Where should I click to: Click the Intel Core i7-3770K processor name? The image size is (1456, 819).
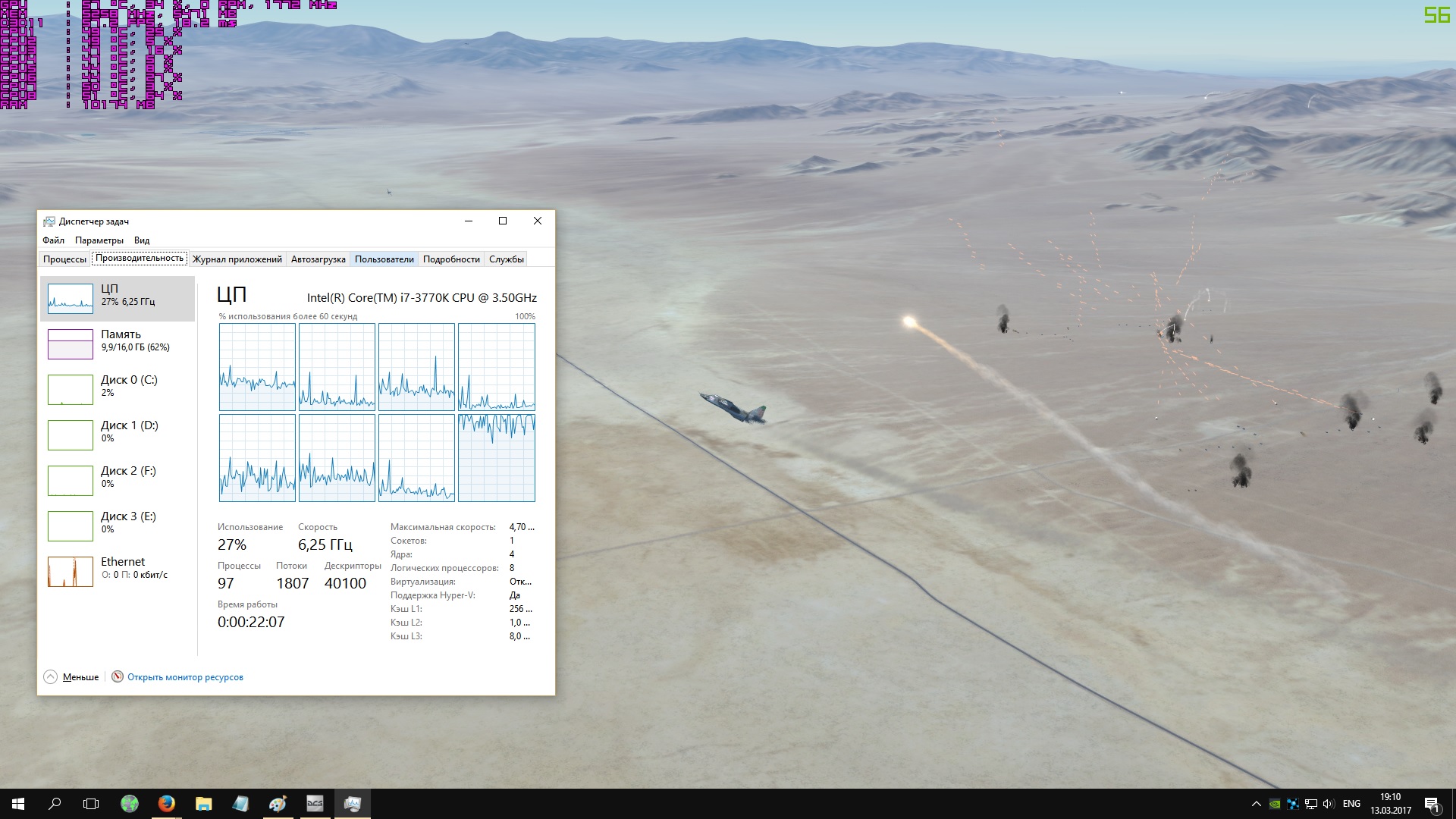point(422,298)
